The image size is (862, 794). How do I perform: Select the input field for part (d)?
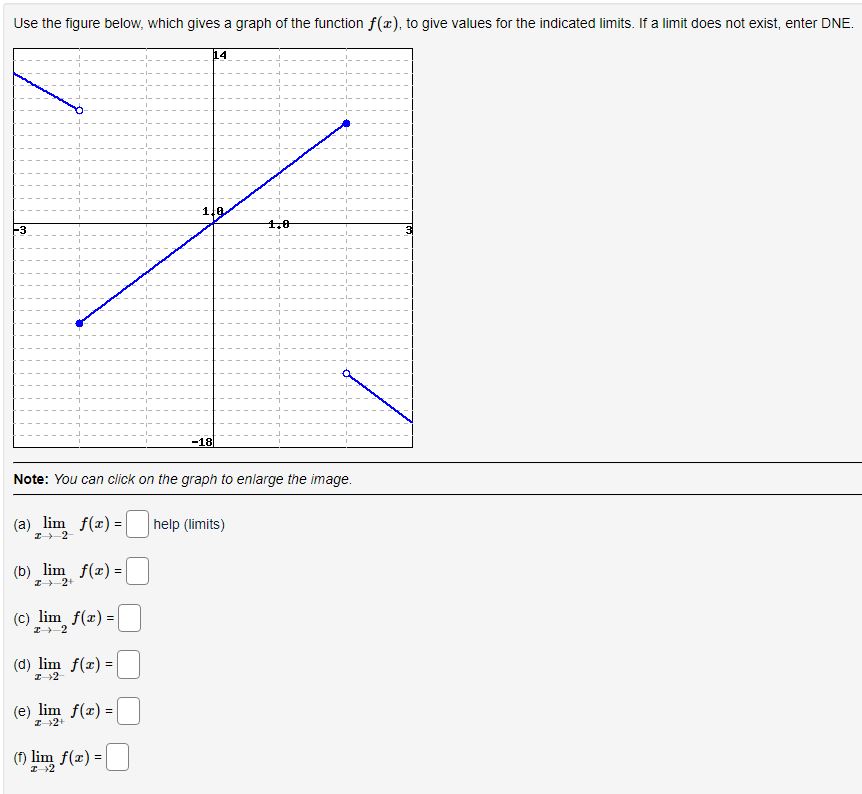pos(127,664)
